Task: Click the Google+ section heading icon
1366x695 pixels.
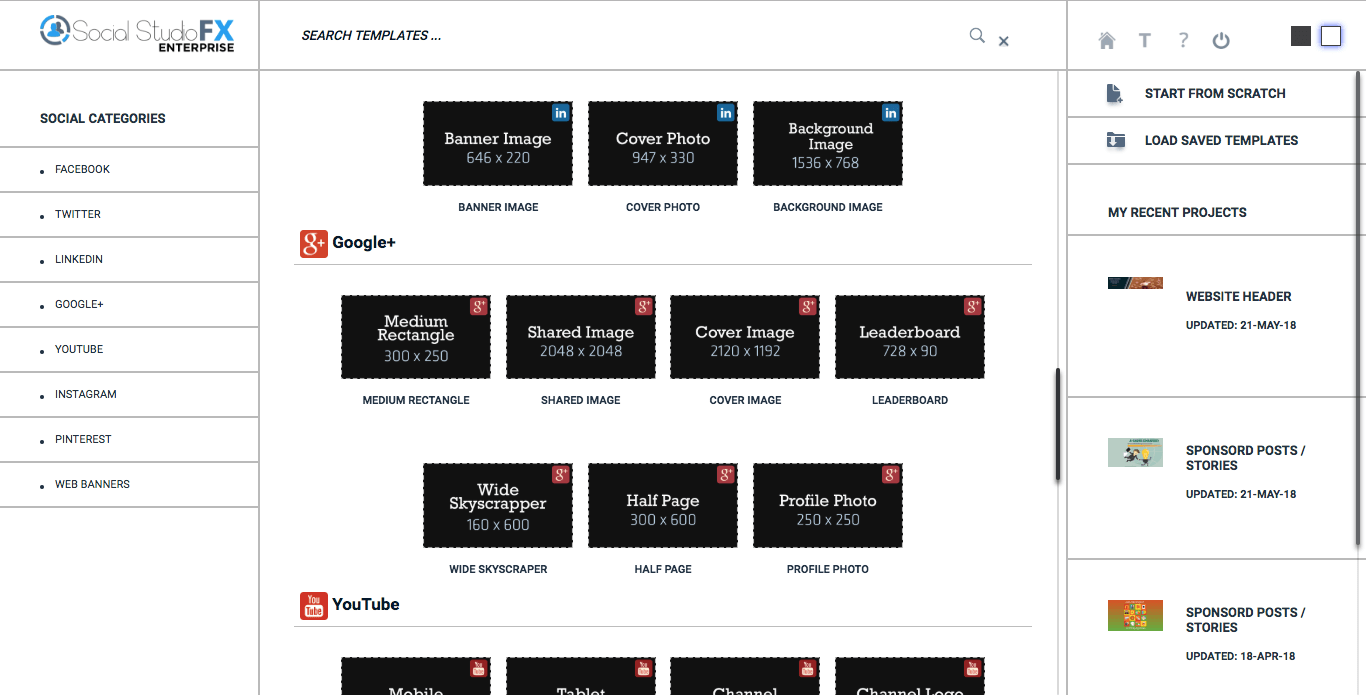Action: point(314,243)
